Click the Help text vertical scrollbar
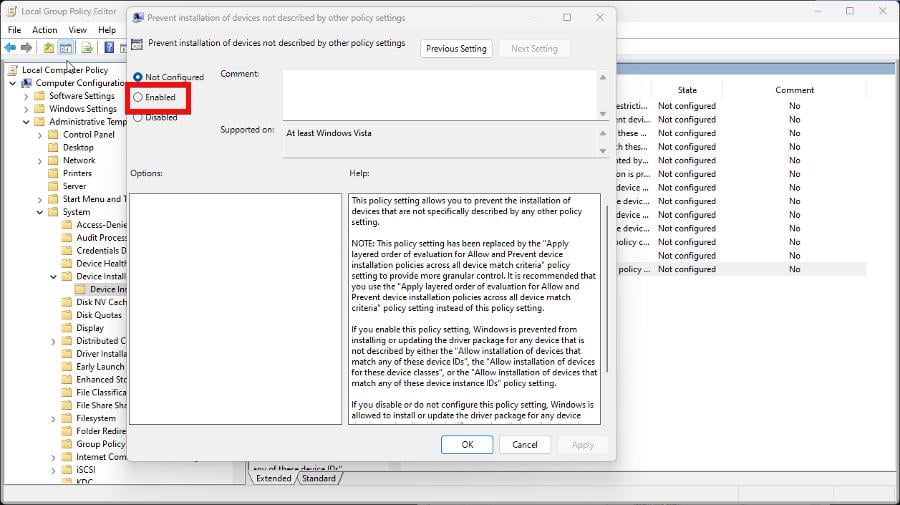900x505 pixels. [606, 289]
